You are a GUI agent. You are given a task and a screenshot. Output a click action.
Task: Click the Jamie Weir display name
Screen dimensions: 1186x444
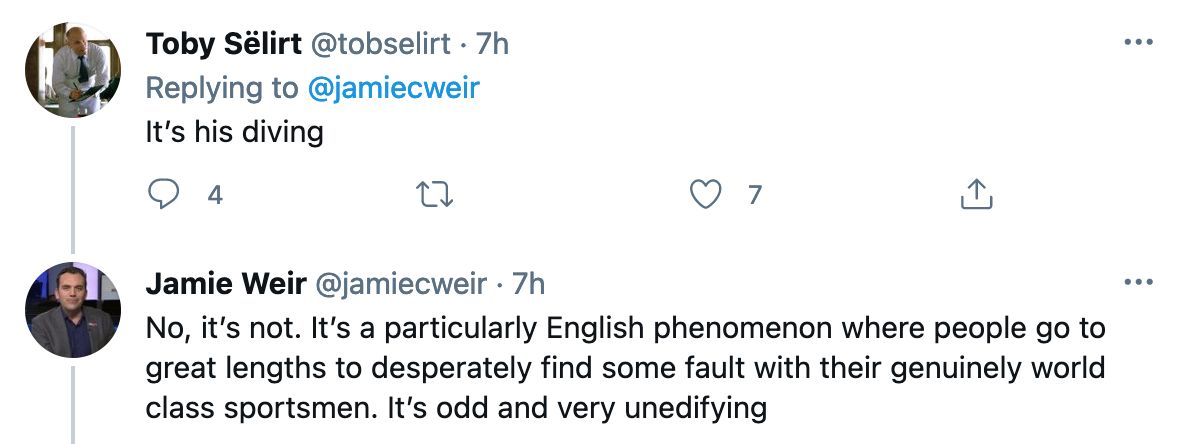(226, 284)
